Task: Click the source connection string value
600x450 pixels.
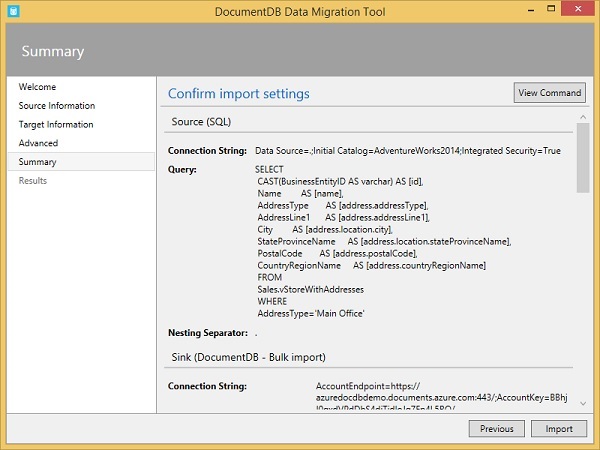Action: pyautogui.click(x=408, y=151)
